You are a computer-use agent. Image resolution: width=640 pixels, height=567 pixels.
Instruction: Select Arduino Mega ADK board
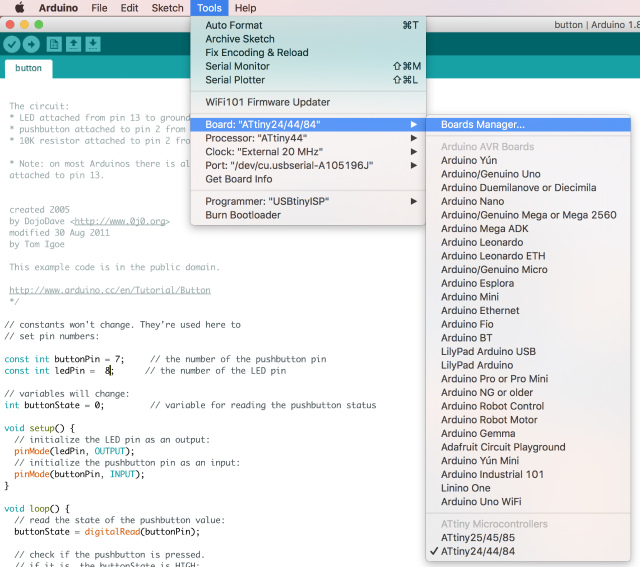[x=528, y=229]
